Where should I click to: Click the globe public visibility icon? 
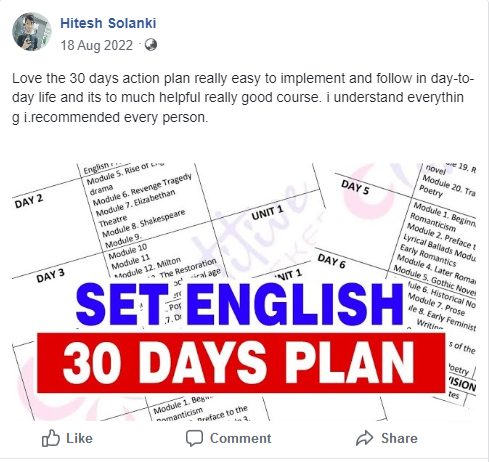pos(151,45)
